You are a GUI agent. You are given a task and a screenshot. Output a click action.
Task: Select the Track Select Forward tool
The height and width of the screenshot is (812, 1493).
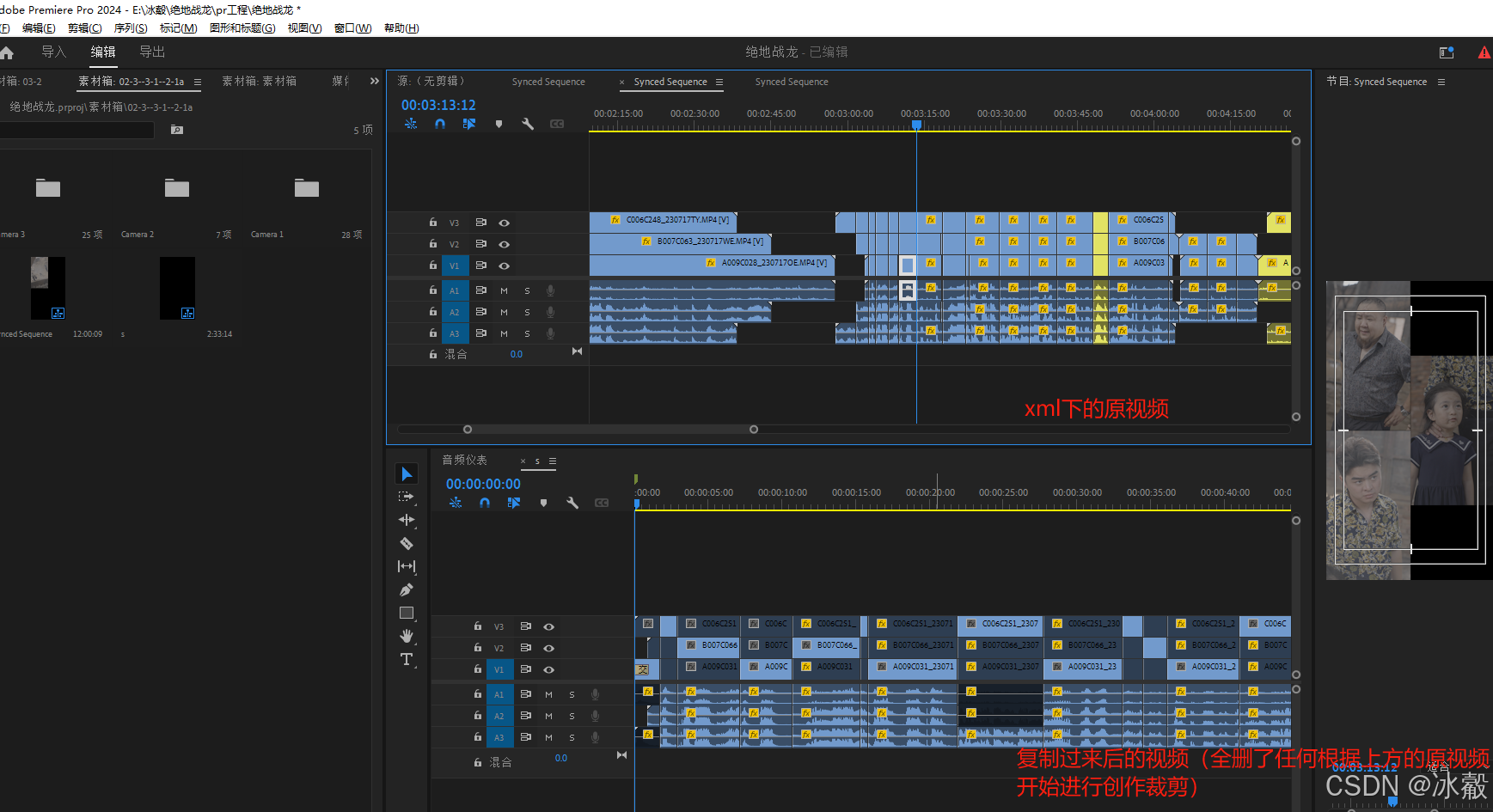pyautogui.click(x=407, y=497)
